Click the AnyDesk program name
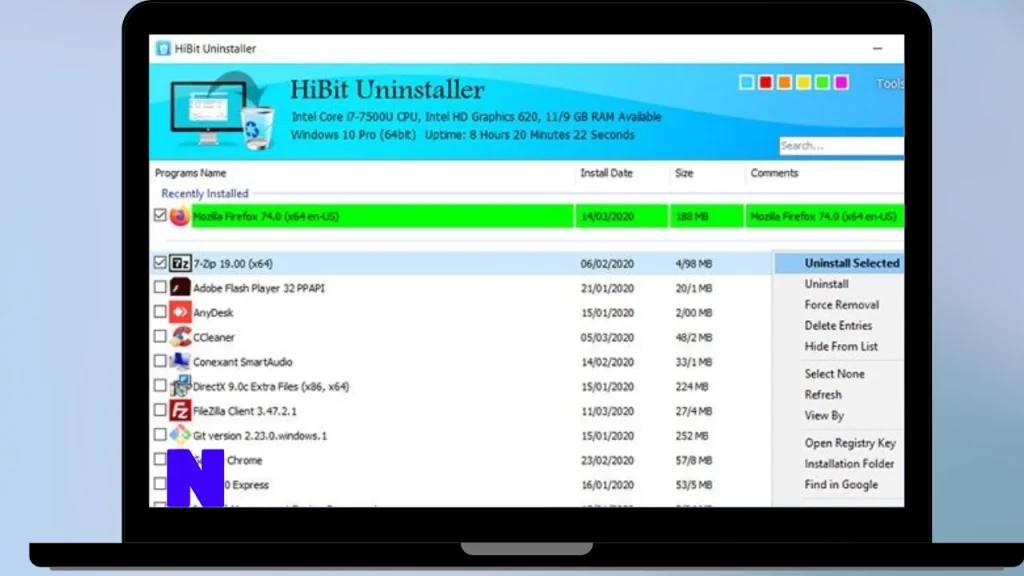 [213, 313]
